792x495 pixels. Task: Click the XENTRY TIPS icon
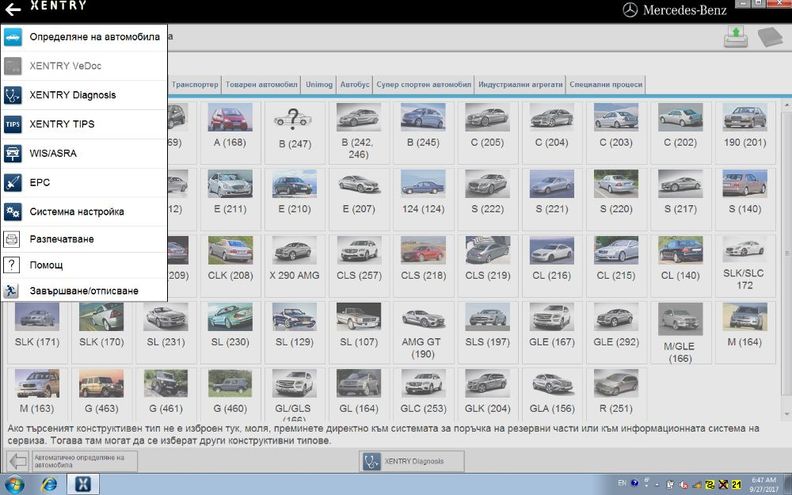pyautogui.click(x=13, y=124)
